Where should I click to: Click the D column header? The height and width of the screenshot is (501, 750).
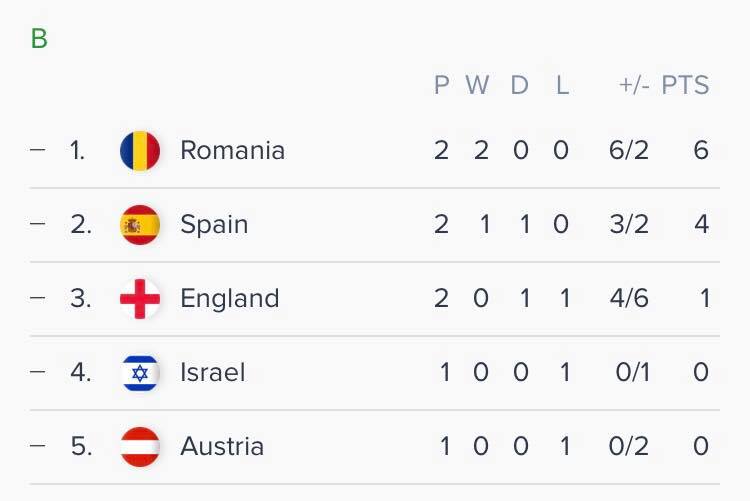coord(519,86)
